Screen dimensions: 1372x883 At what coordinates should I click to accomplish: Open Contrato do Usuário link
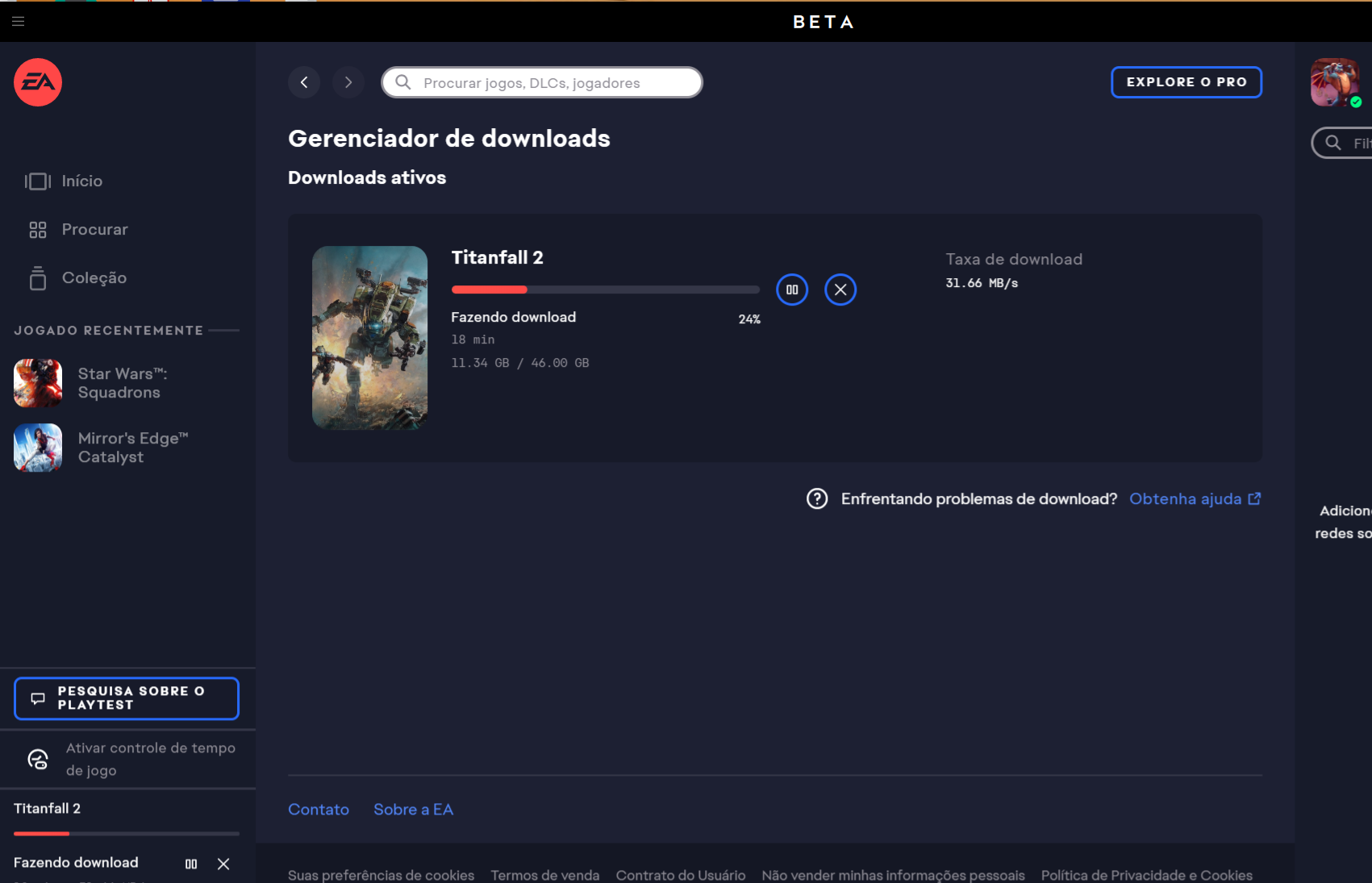click(x=681, y=875)
